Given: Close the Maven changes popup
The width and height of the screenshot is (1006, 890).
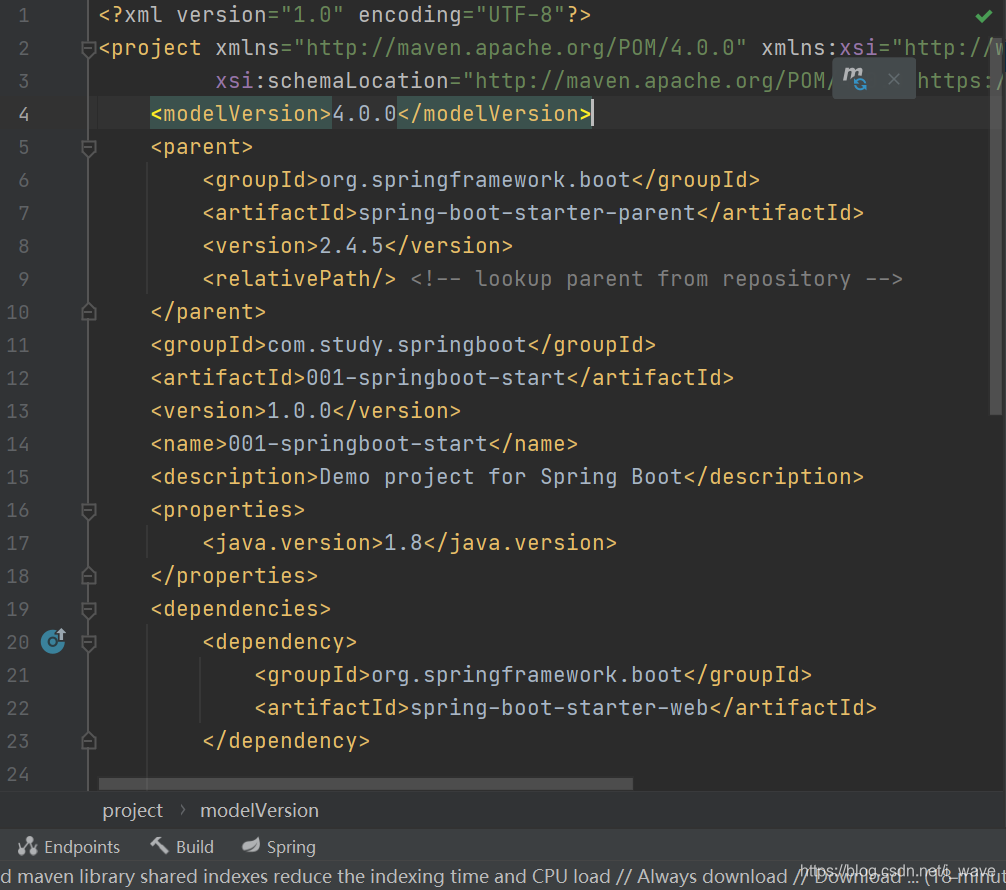Looking at the screenshot, I should 894,79.
